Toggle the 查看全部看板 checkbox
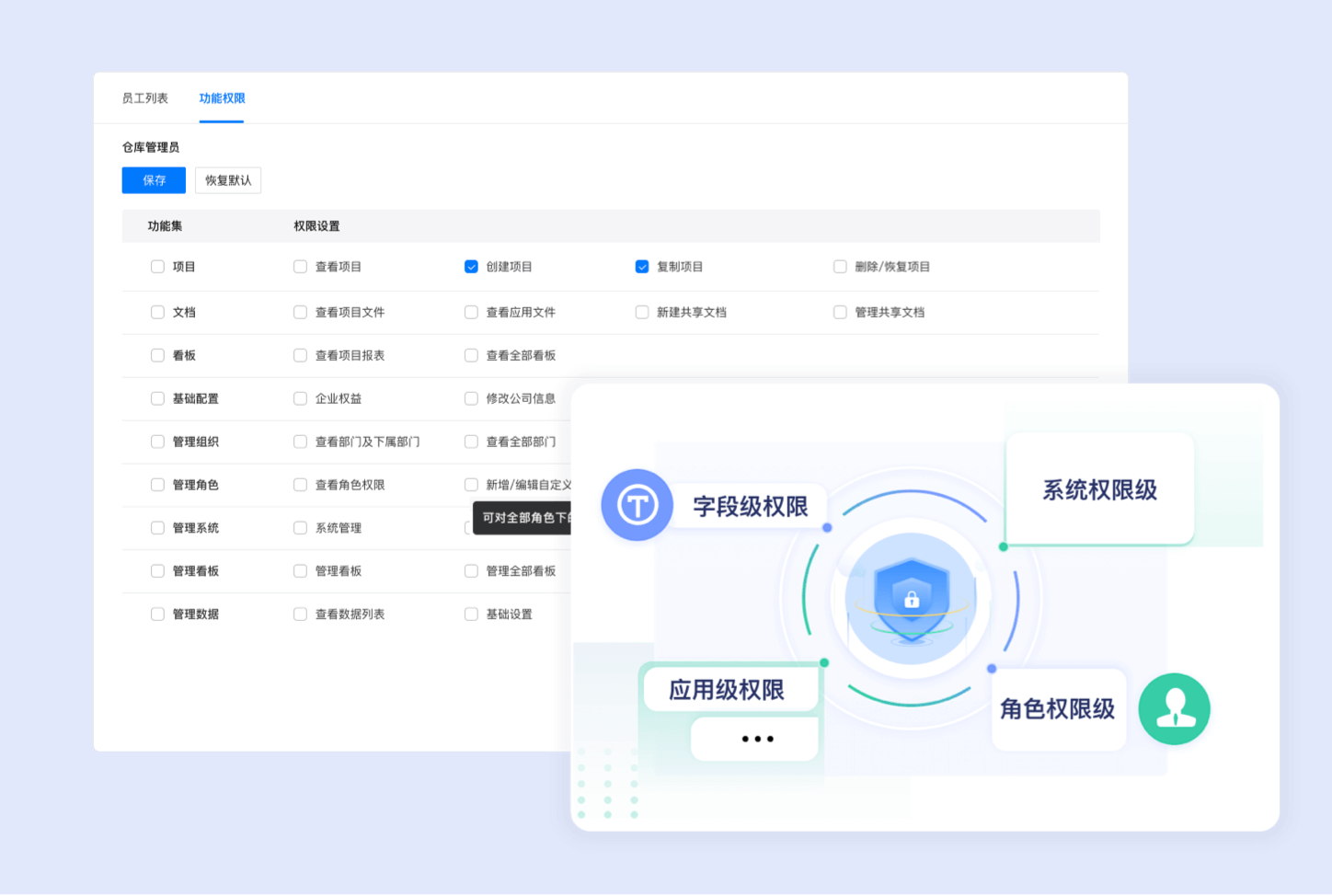The height and width of the screenshot is (896, 1332). [471, 356]
